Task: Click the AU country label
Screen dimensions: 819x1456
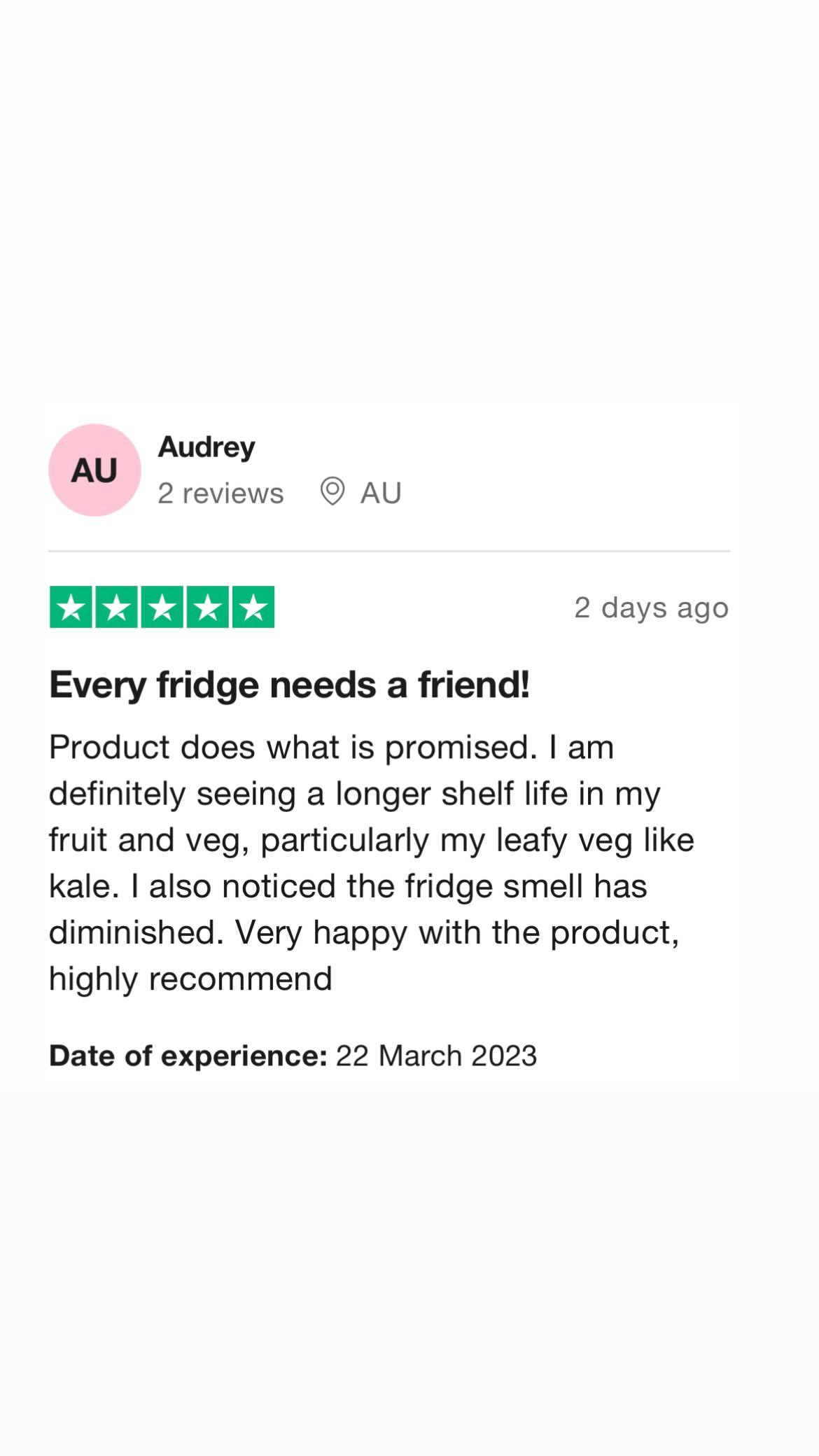Action: [x=381, y=493]
